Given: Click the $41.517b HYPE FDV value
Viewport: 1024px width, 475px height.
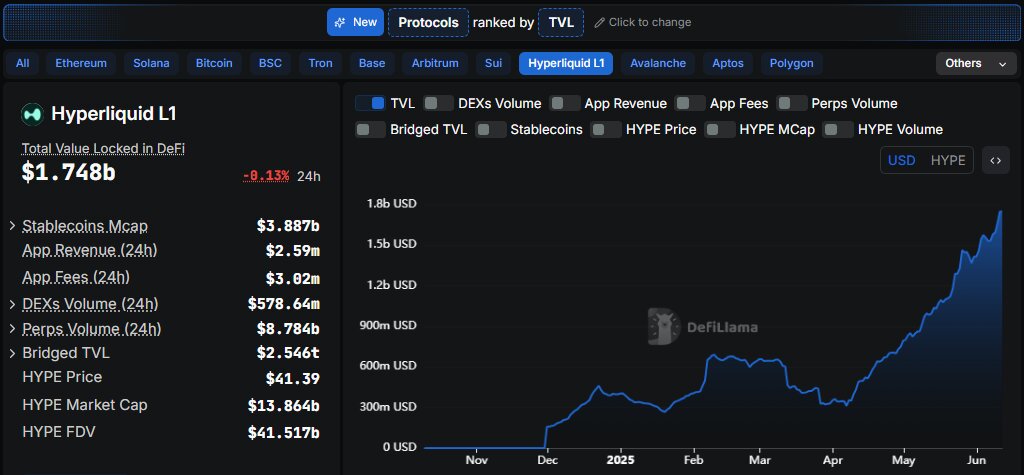Looking at the screenshot, I should (283, 433).
